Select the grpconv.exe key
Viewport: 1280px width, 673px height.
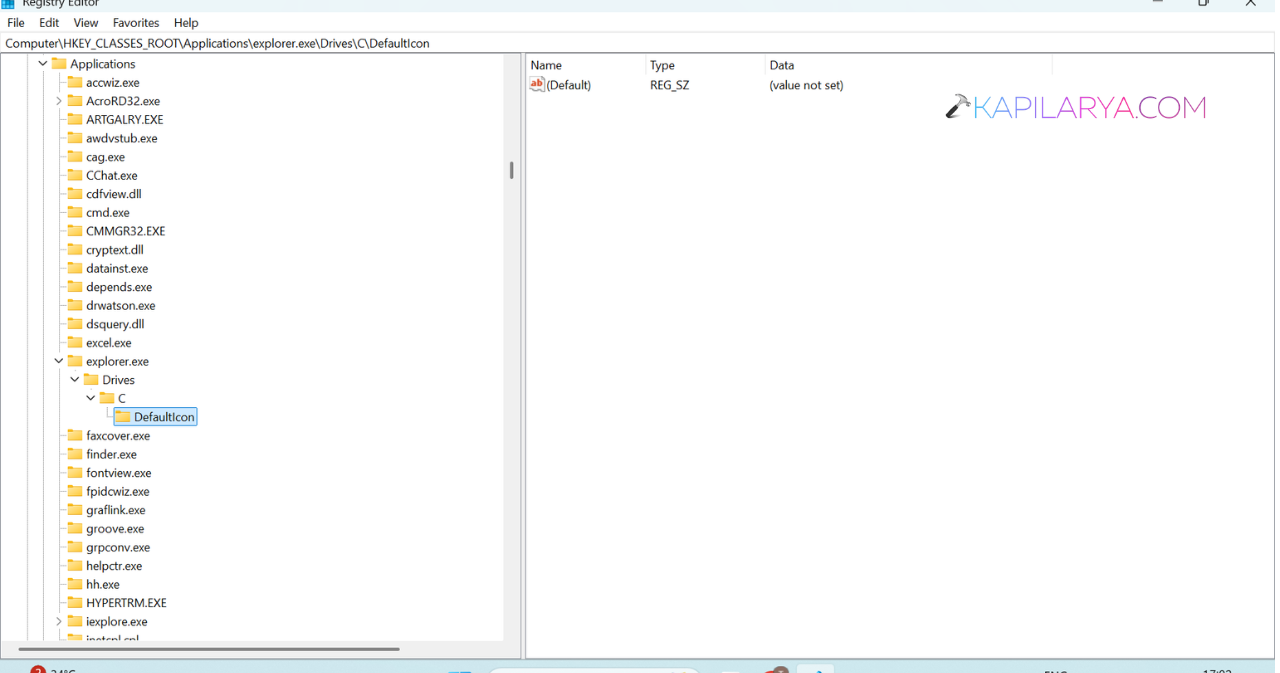pyautogui.click(x=118, y=547)
